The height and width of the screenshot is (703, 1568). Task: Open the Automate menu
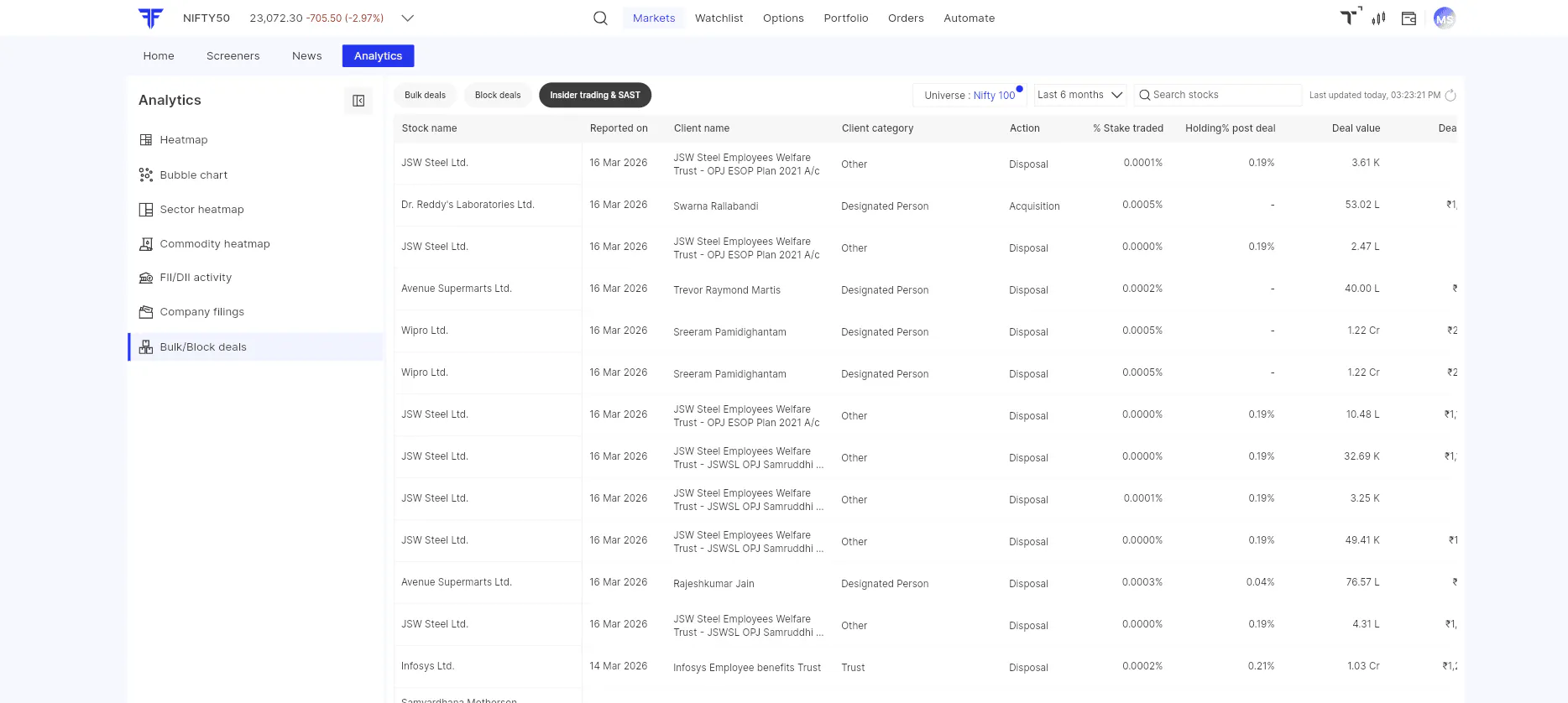tap(969, 18)
